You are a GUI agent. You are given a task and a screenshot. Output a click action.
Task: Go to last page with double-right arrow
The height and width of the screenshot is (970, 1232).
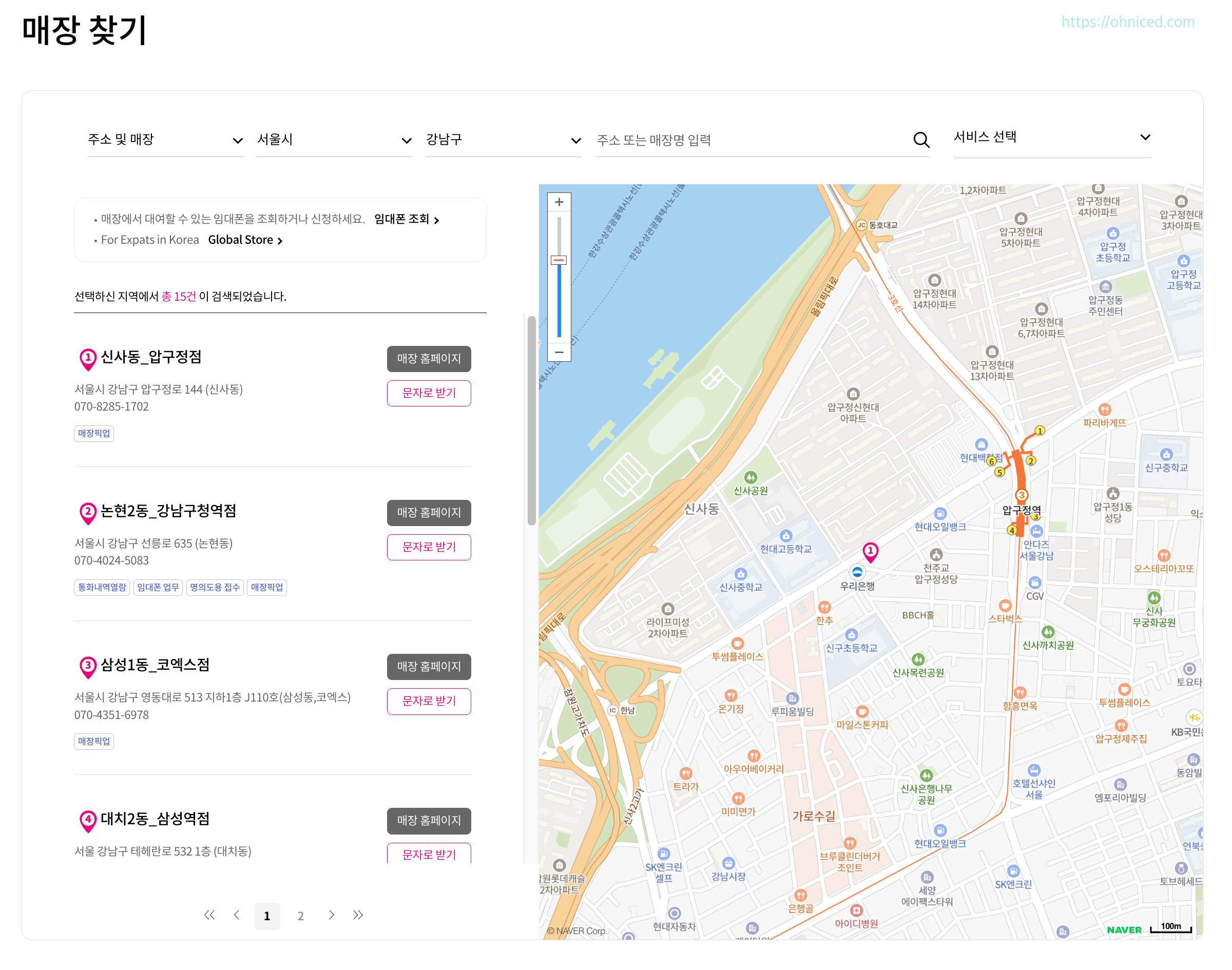[358, 915]
